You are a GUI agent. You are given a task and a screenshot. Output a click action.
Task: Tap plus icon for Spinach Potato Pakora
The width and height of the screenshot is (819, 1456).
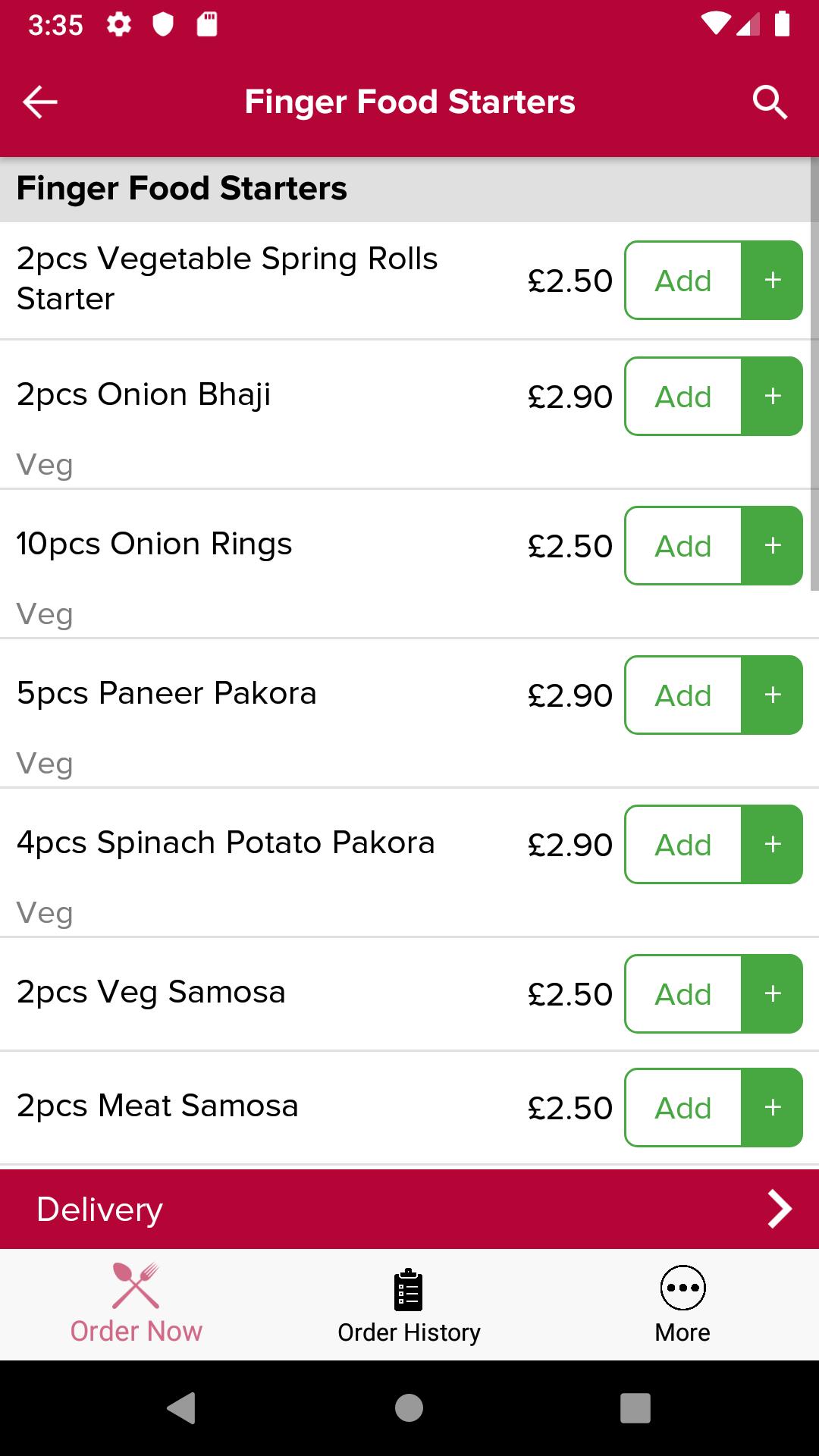772,844
